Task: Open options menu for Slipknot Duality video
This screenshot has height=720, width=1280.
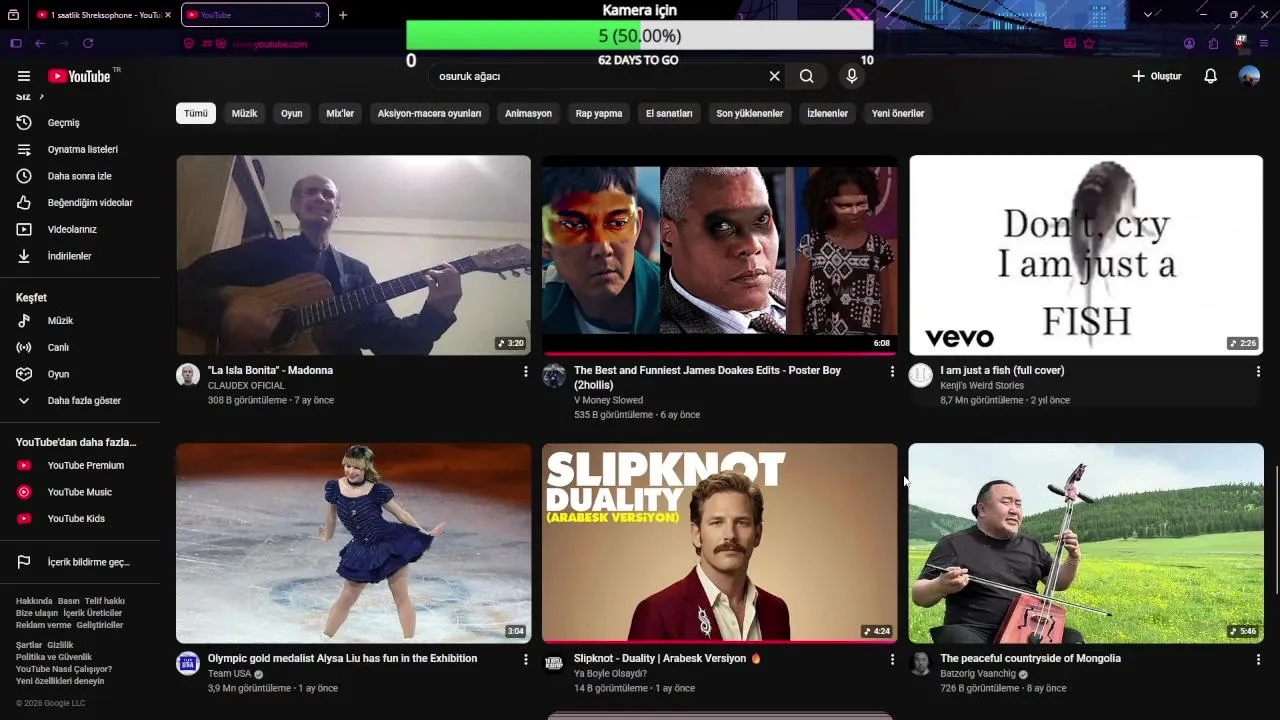Action: pos(892,659)
